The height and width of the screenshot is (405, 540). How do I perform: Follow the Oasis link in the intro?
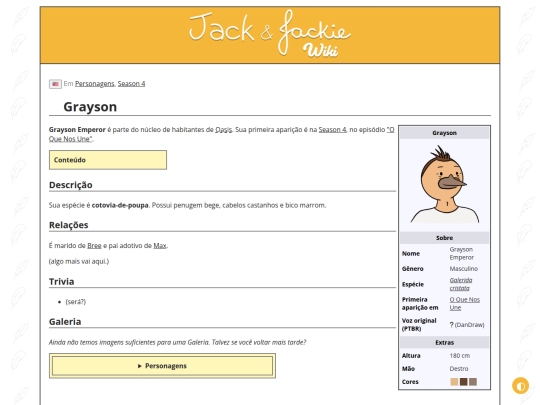224,130
